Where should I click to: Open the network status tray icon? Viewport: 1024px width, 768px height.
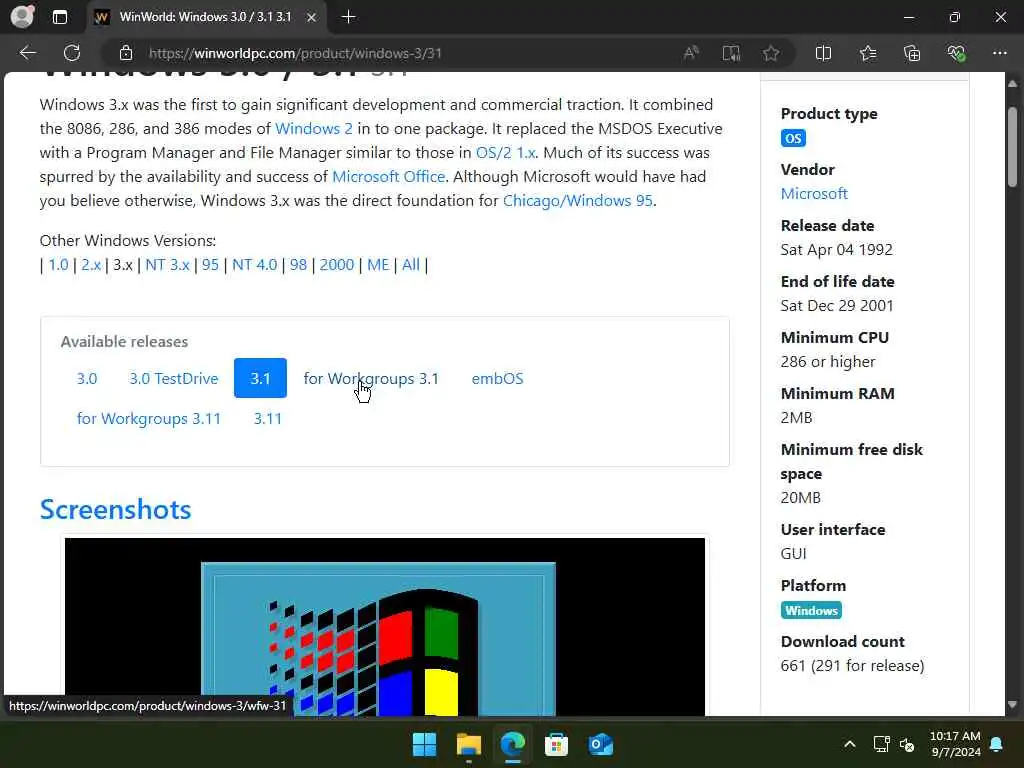pyautogui.click(x=882, y=744)
